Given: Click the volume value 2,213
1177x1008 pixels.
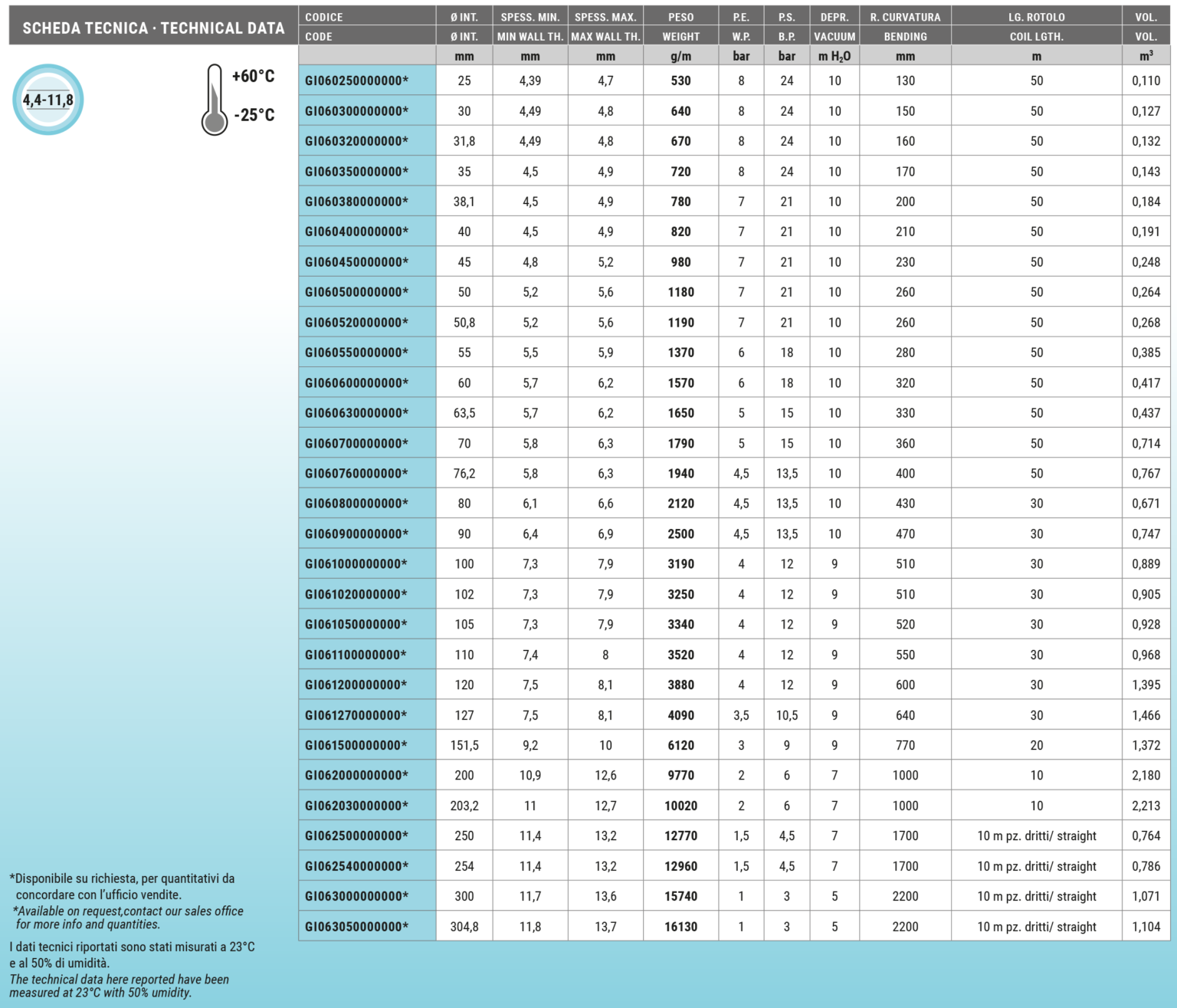Looking at the screenshot, I should [x=1146, y=806].
